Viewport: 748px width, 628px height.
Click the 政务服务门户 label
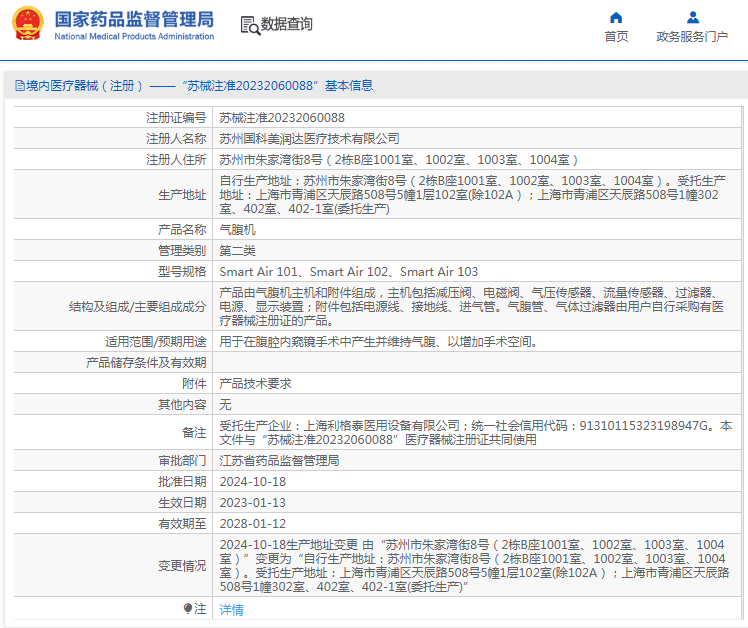(692, 36)
